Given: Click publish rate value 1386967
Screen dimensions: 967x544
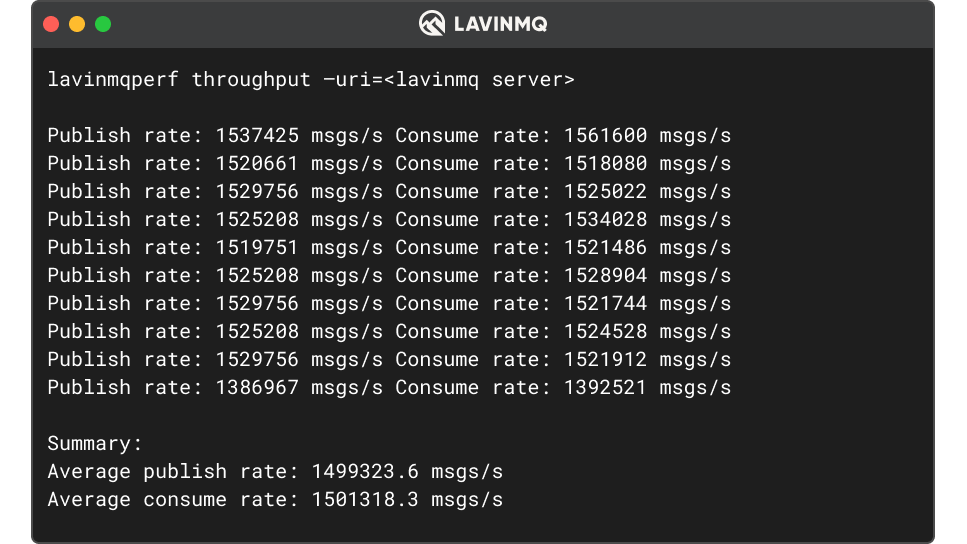Looking at the screenshot, I should point(257,387).
